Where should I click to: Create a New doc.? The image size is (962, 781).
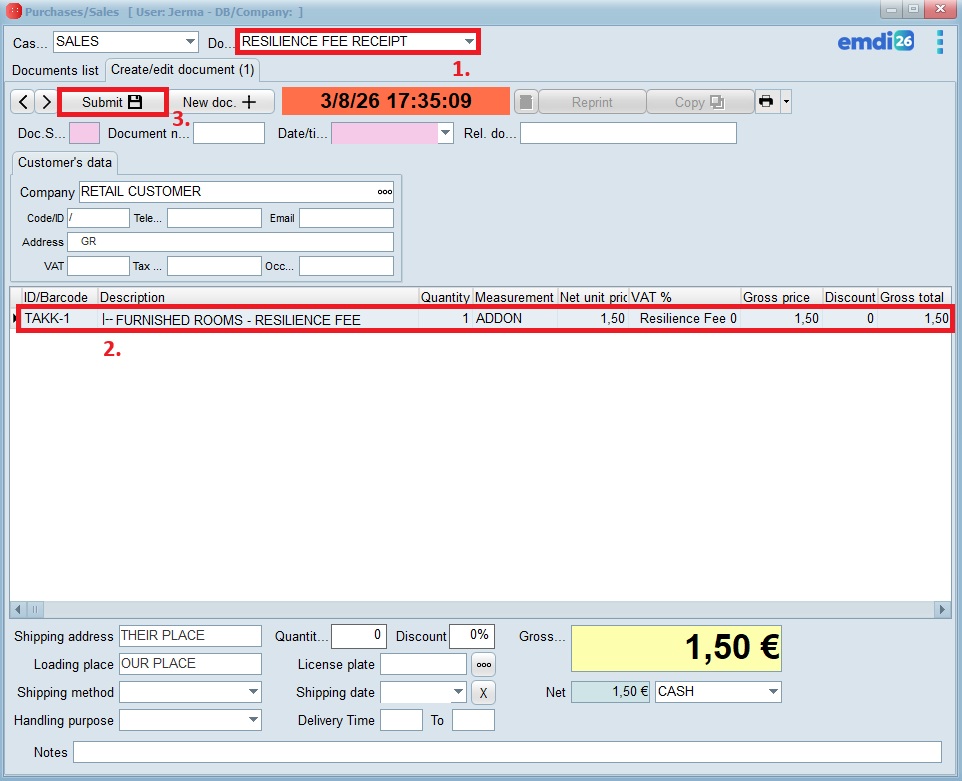click(x=219, y=102)
